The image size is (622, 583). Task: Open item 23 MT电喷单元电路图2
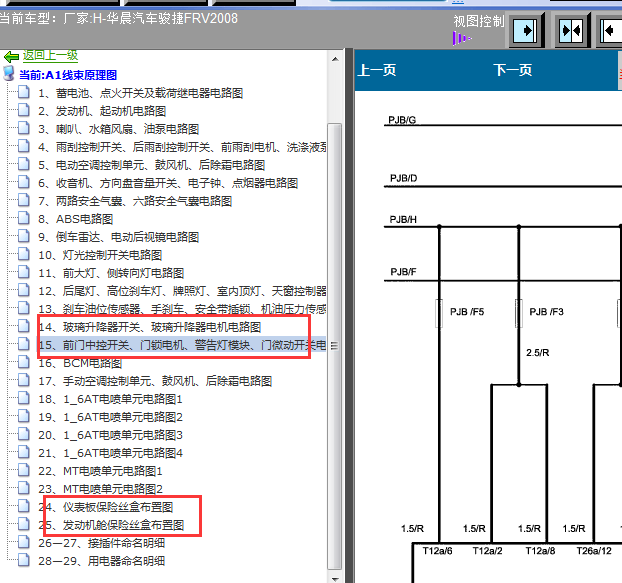click(x=100, y=489)
